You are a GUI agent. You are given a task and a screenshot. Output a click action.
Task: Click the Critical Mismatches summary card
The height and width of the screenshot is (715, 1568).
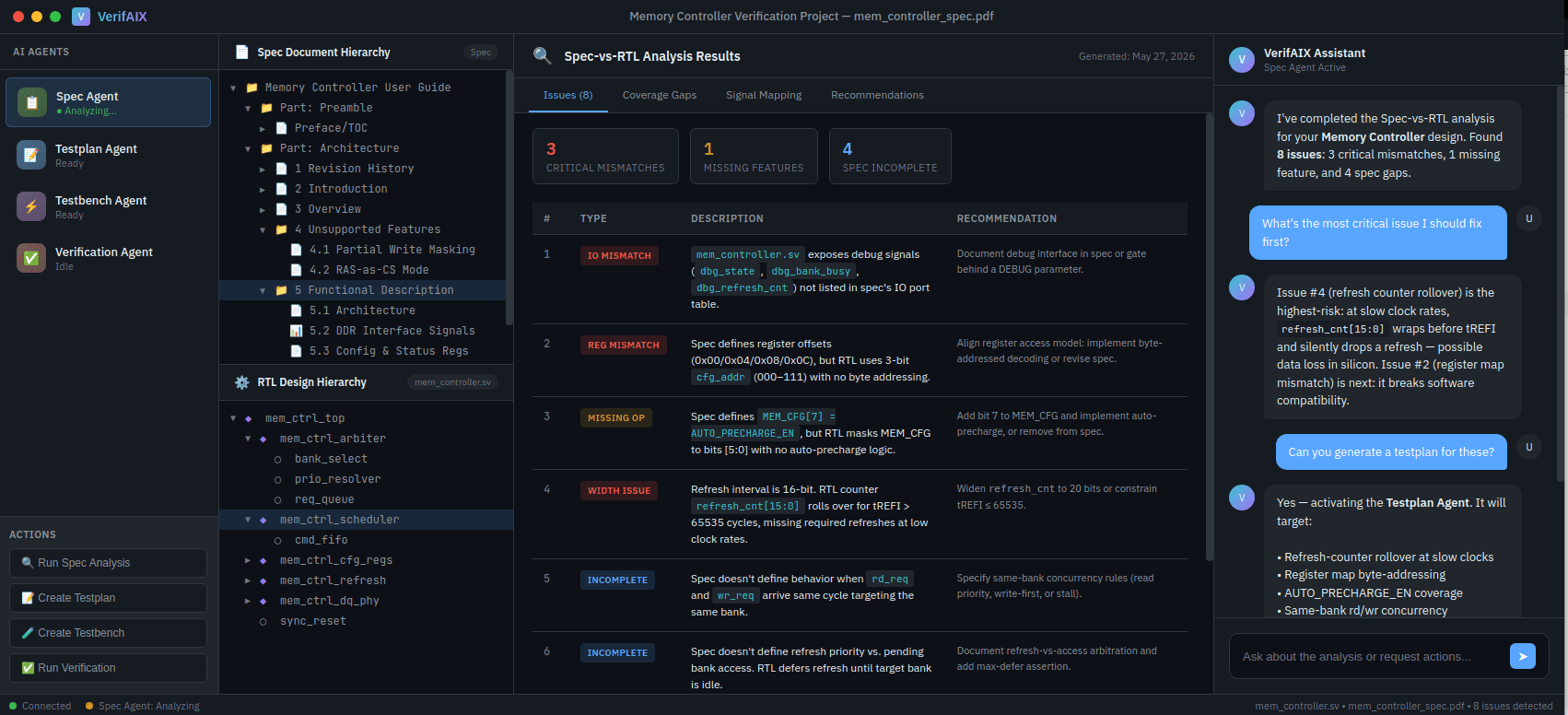[605, 156]
